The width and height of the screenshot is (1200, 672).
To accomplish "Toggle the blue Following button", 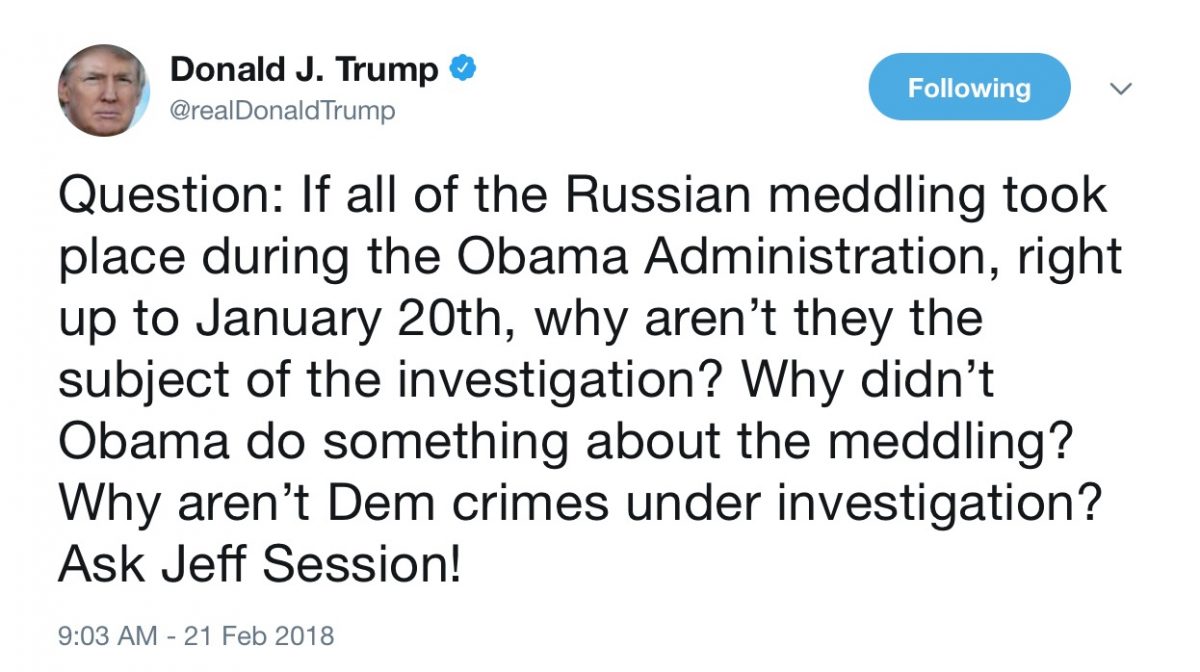I will pos(969,87).
